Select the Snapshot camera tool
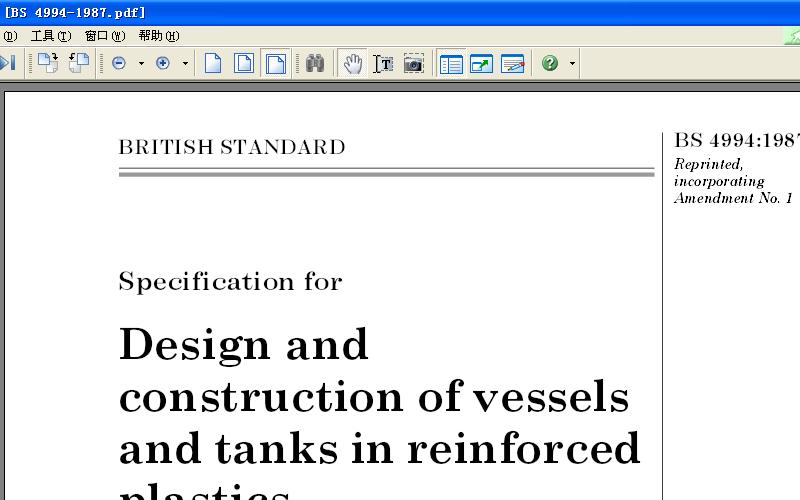The image size is (800, 500). coord(414,64)
